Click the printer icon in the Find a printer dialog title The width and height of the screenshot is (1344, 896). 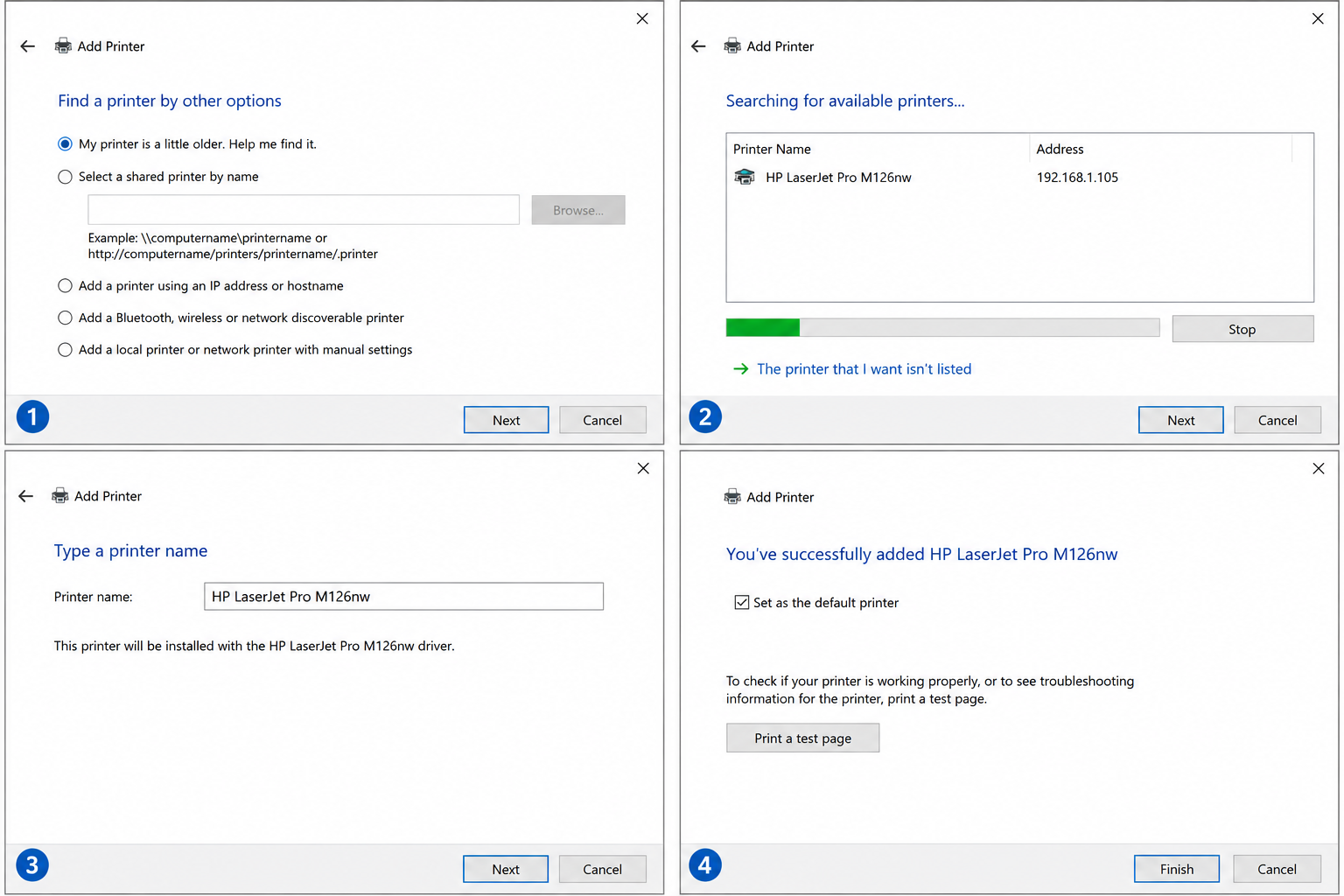(x=63, y=46)
